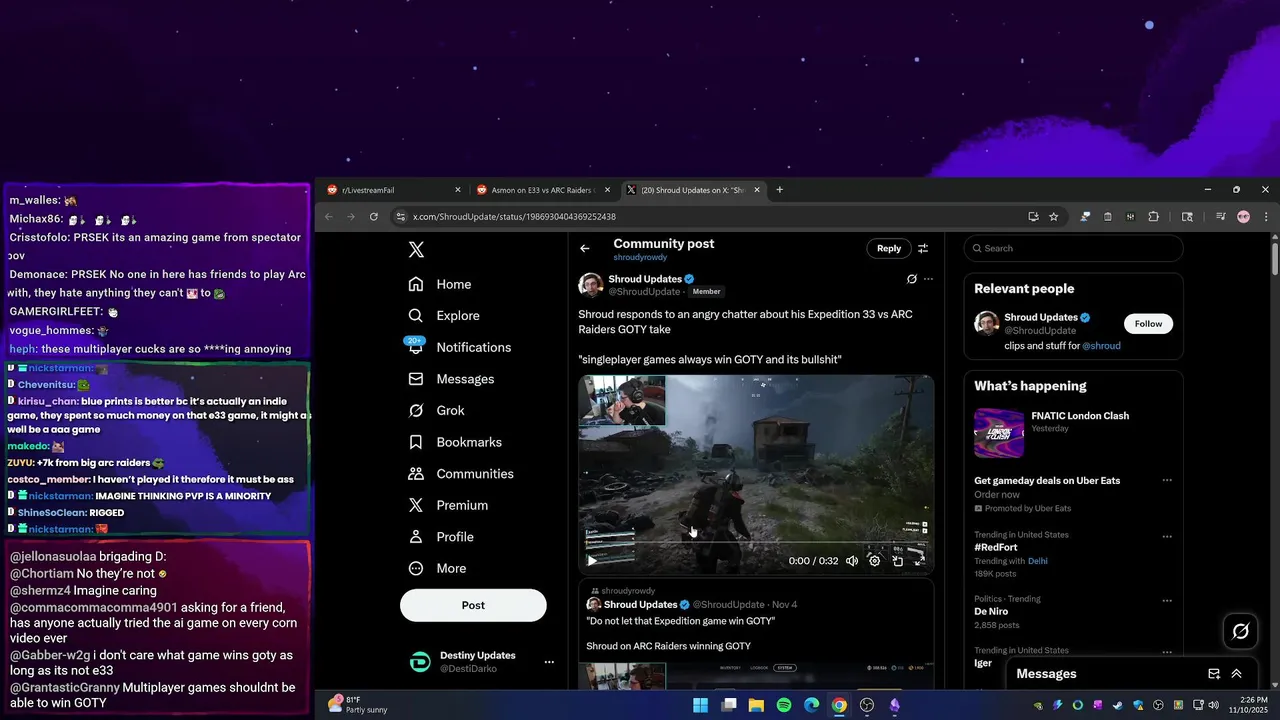Open OBS Studio from the taskbar
Screen dimensions: 1280x720
tap(867, 705)
